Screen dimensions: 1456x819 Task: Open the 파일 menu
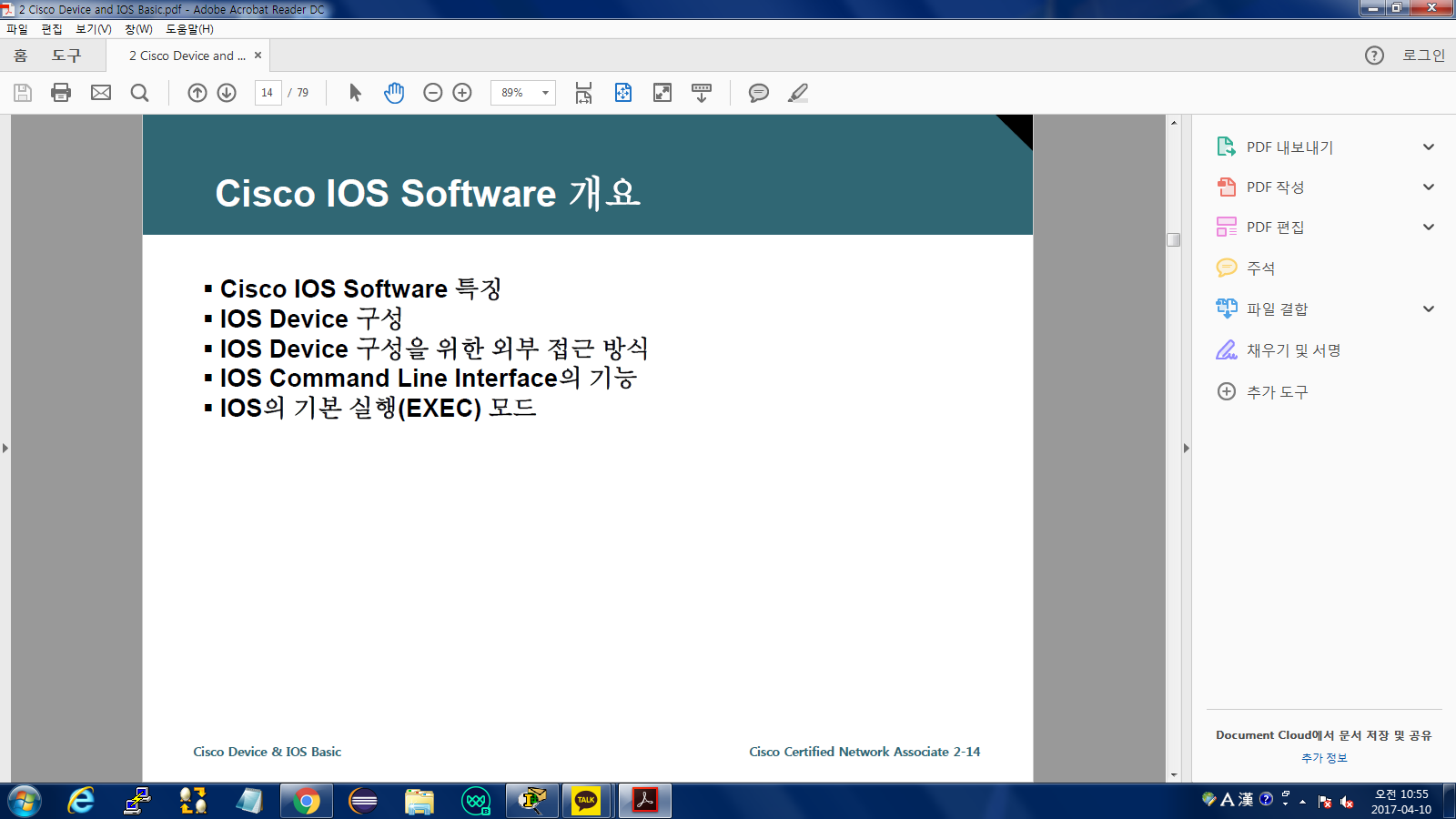point(16,29)
